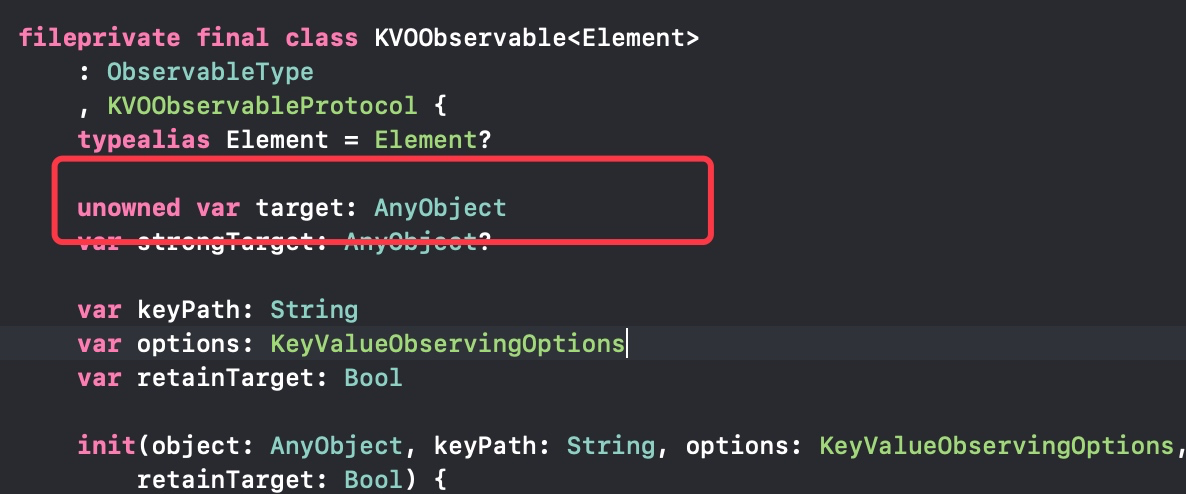This screenshot has width=1186, height=494.
Task: Click the typealias keyword
Action: pyautogui.click(x=144, y=140)
